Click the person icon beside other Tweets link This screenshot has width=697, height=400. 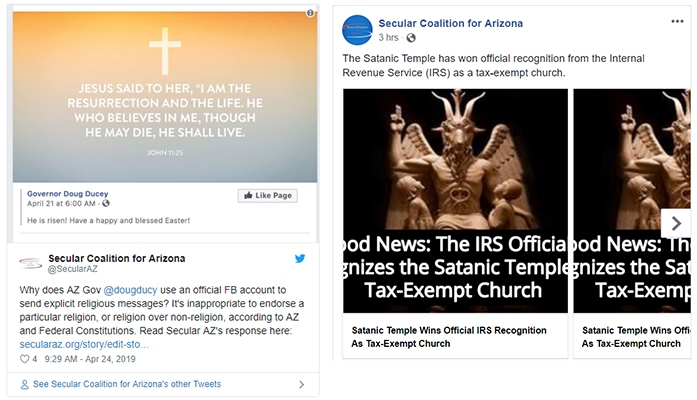click(x=25, y=384)
